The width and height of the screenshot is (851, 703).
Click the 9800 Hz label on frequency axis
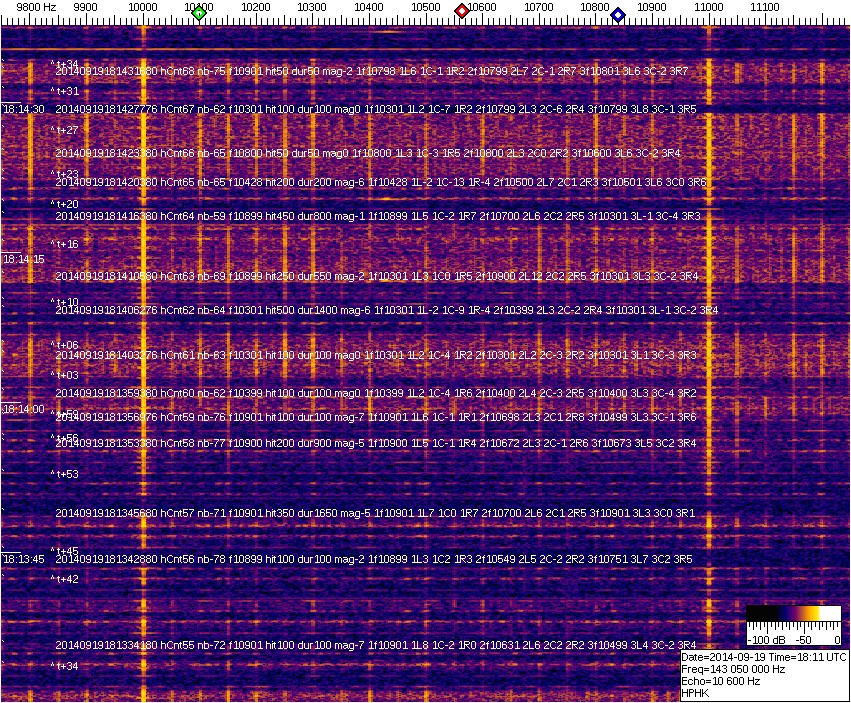[23, 7]
